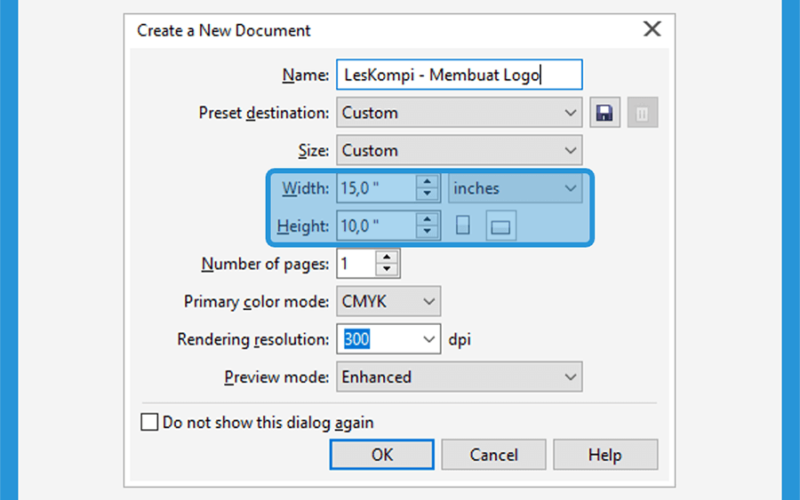The width and height of the screenshot is (800, 500).
Task: Increase width with the up arrow
Action: [427, 181]
